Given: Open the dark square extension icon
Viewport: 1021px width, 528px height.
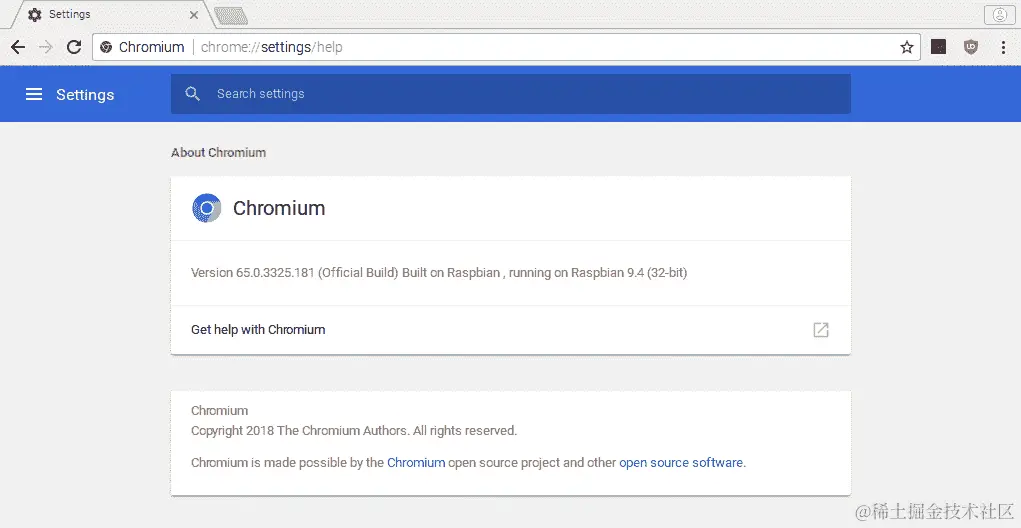Looking at the screenshot, I should click(x=938, y=46).
